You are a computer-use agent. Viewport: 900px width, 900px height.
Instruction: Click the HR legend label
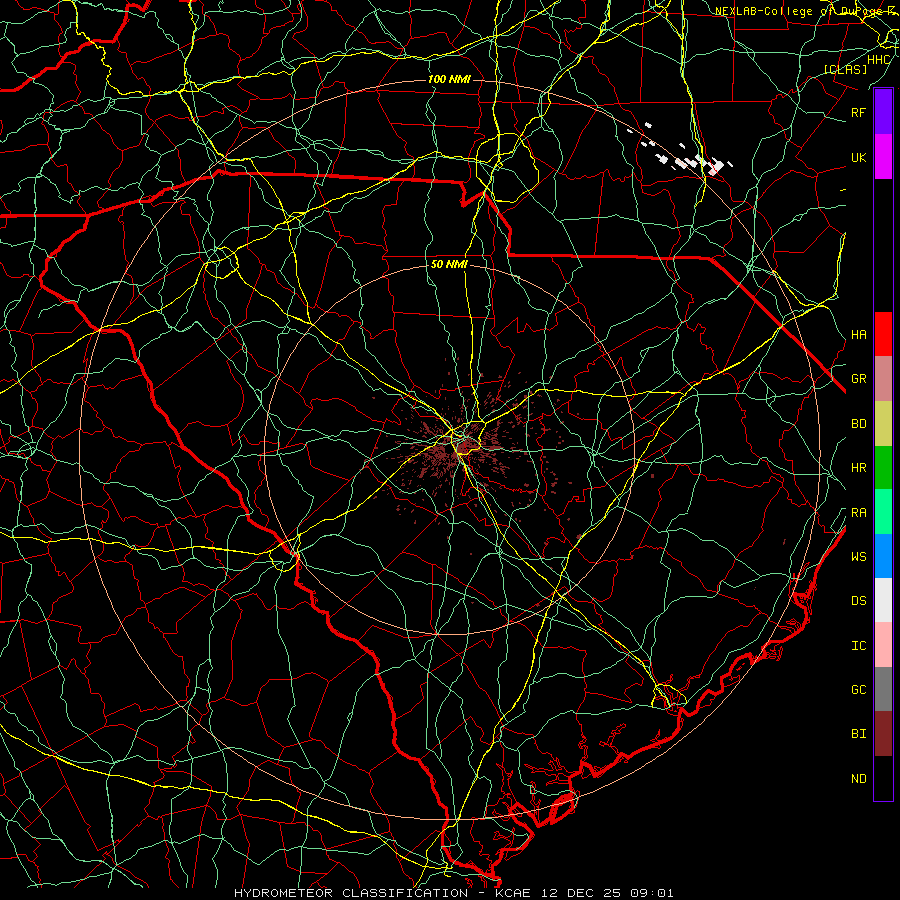858,468
